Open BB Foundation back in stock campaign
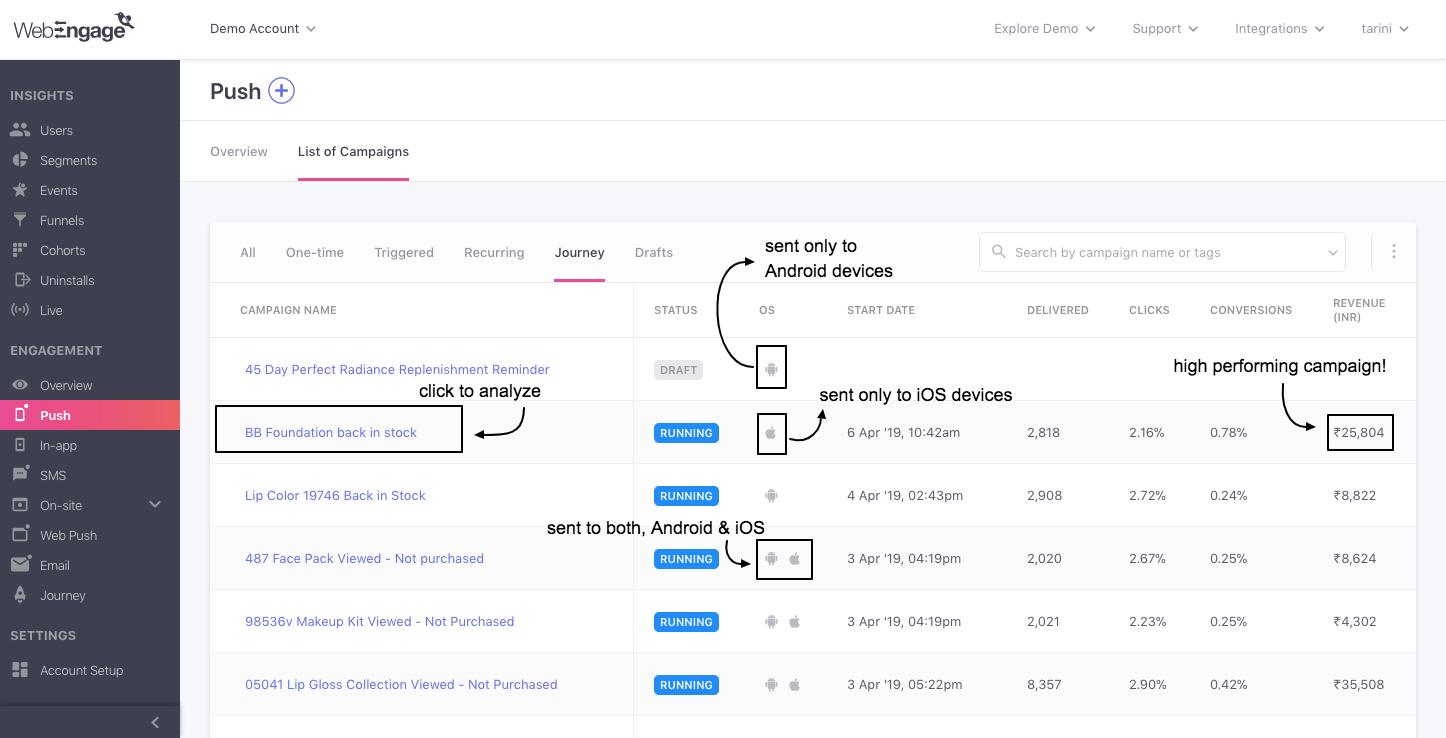The image size is (1446, 738). (331, 433)
